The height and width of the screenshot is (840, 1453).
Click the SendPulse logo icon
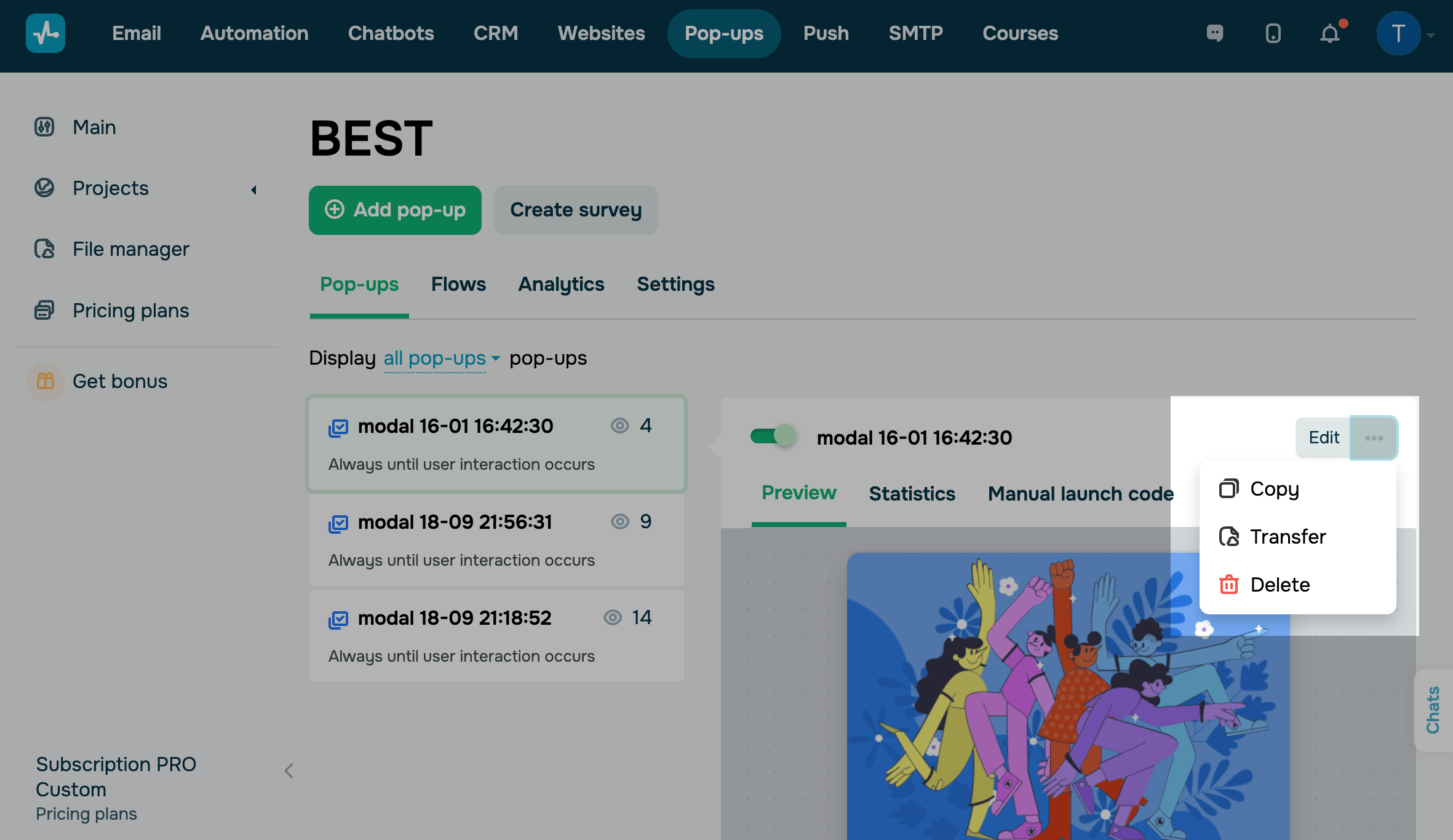46,33
